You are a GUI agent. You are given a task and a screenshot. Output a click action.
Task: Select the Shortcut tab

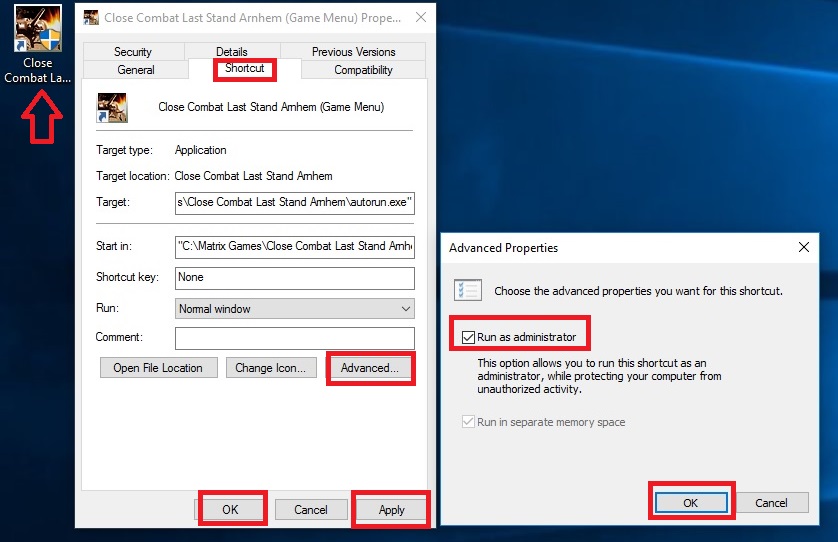tap(245, 68)
